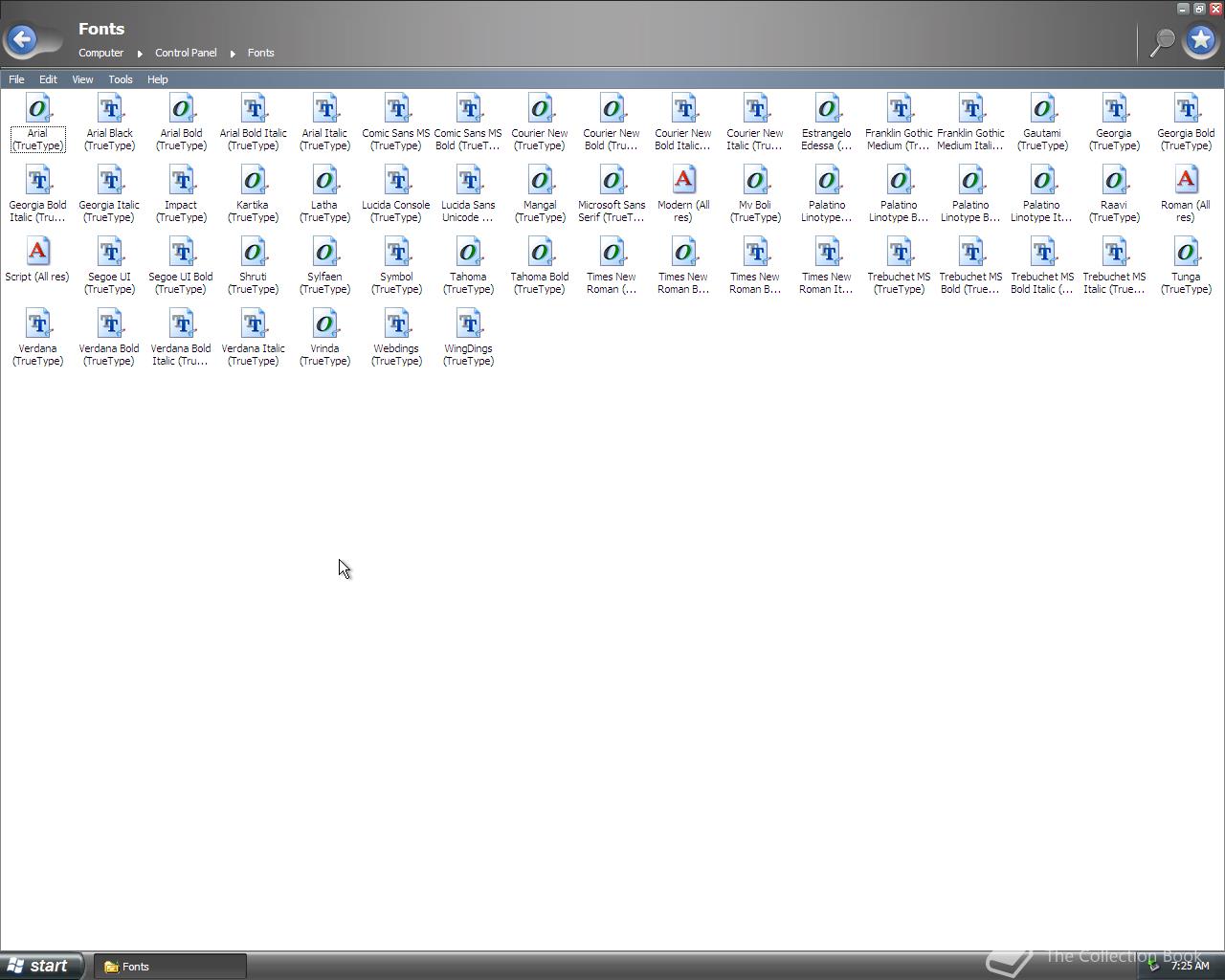Viewport: 1225px width, 980px height.
Task: Select the Arial Italic font icon
Action: click(325, 108)
